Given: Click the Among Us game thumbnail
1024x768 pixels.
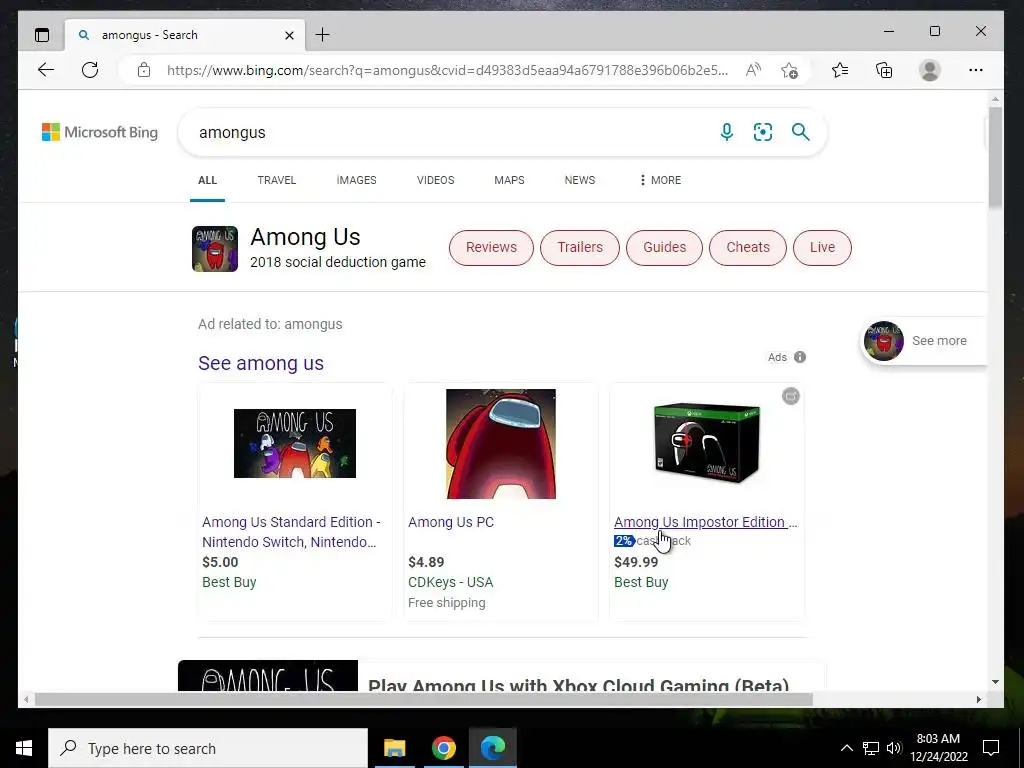Looking at the screenshot, I should click(x=215, y=249).
